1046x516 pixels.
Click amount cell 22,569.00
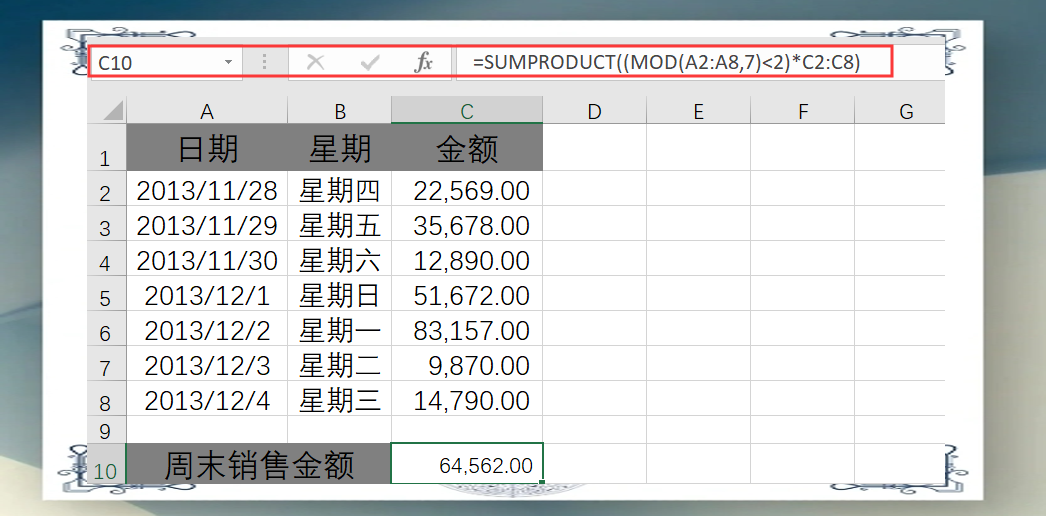pyautogui.click(x=467, y=189)
